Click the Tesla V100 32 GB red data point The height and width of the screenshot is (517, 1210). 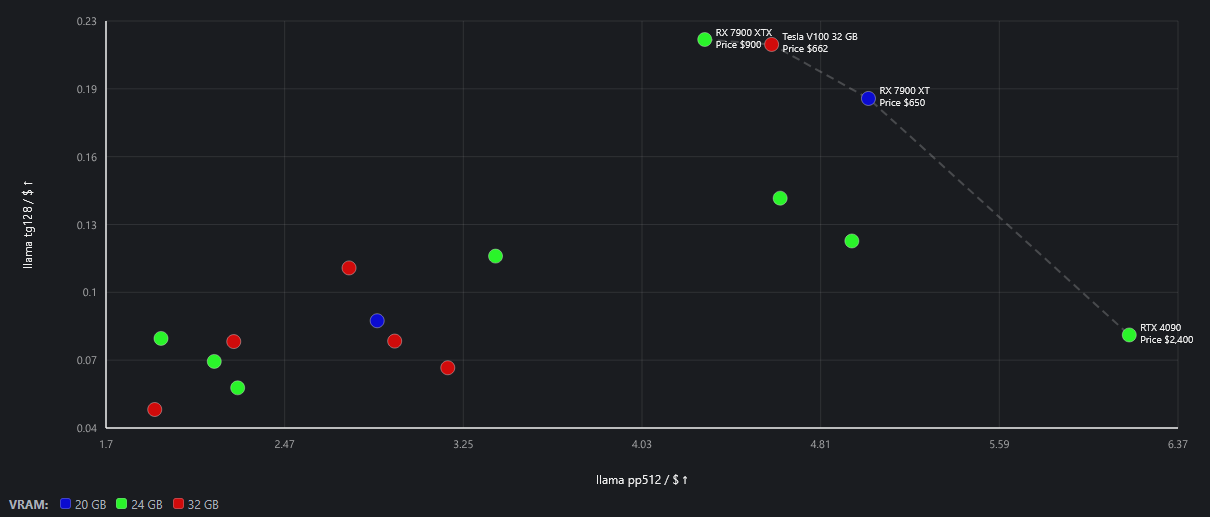click(x=772, y=44)
